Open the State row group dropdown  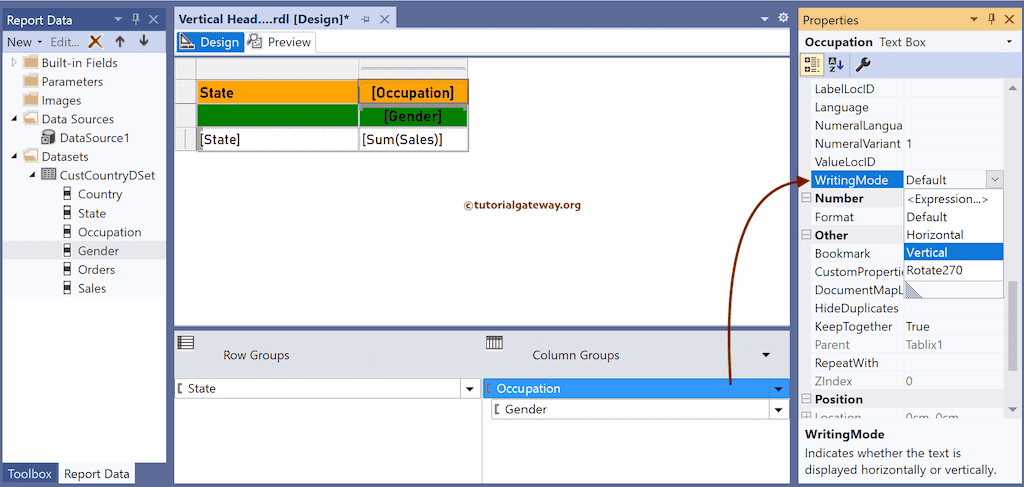(469, 389)
